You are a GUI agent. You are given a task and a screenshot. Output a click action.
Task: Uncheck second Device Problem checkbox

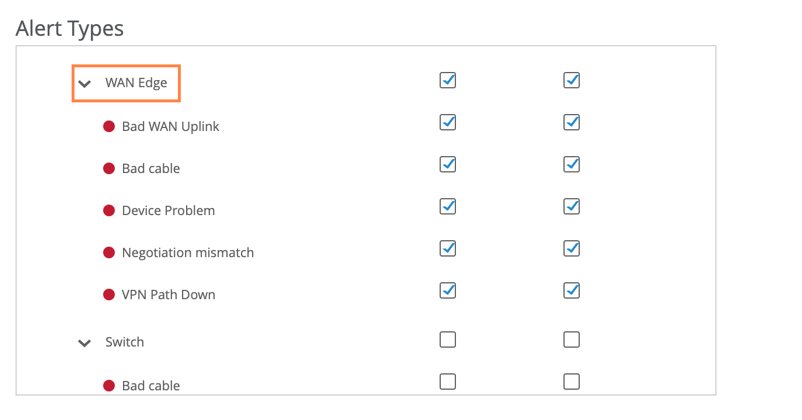click(572, 206)
